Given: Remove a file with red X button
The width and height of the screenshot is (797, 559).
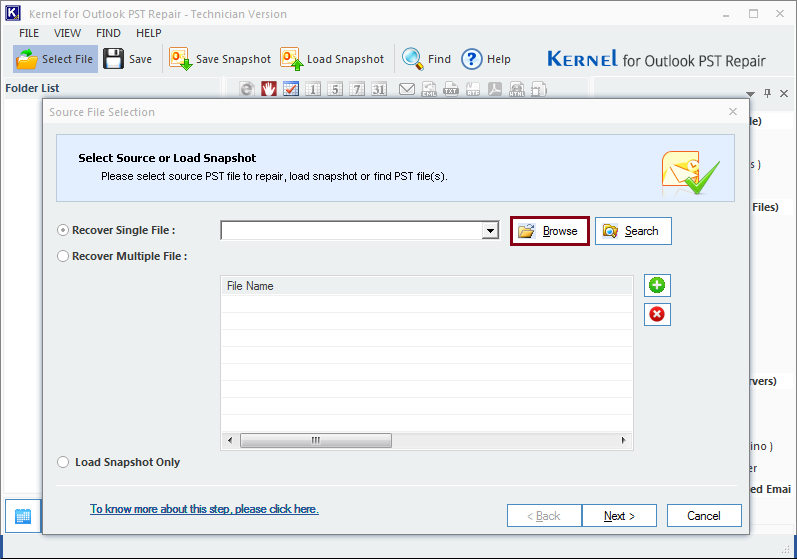Looking at the screenshot, I should click(657, 314).
